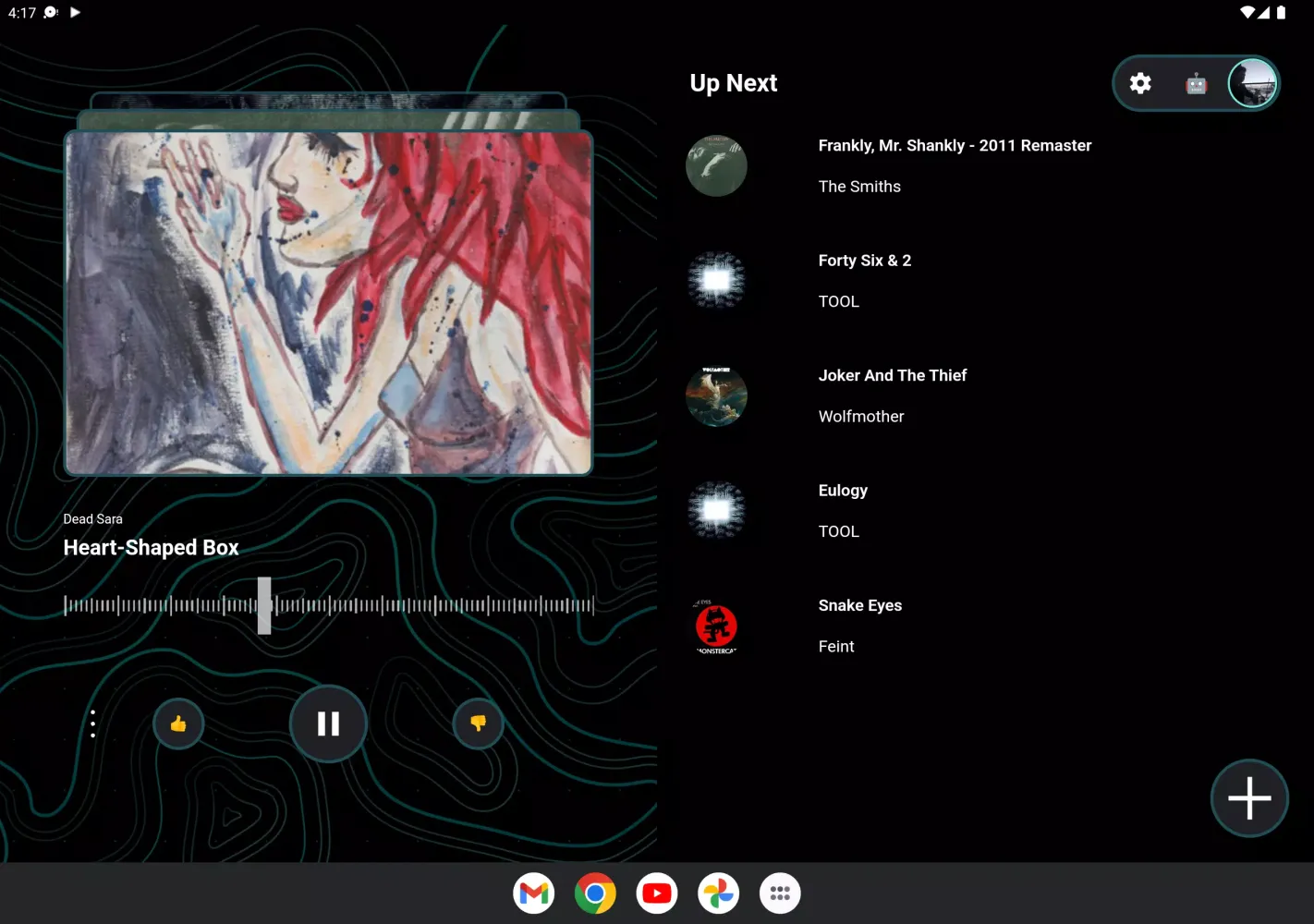Tap the Heart-Shaped Box album artwork
This screenshot has width=1314, height=924.
coord(328,303)
